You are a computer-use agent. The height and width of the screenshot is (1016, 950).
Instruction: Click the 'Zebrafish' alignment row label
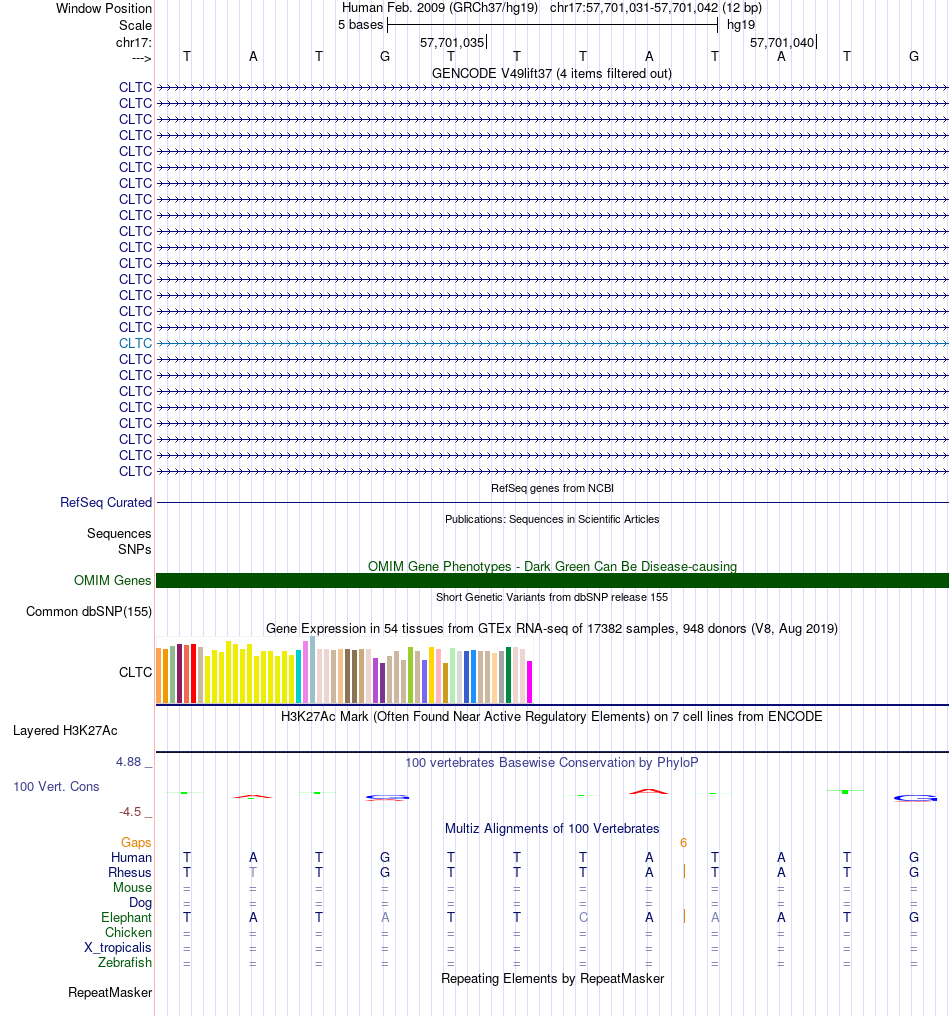point(124,962)
